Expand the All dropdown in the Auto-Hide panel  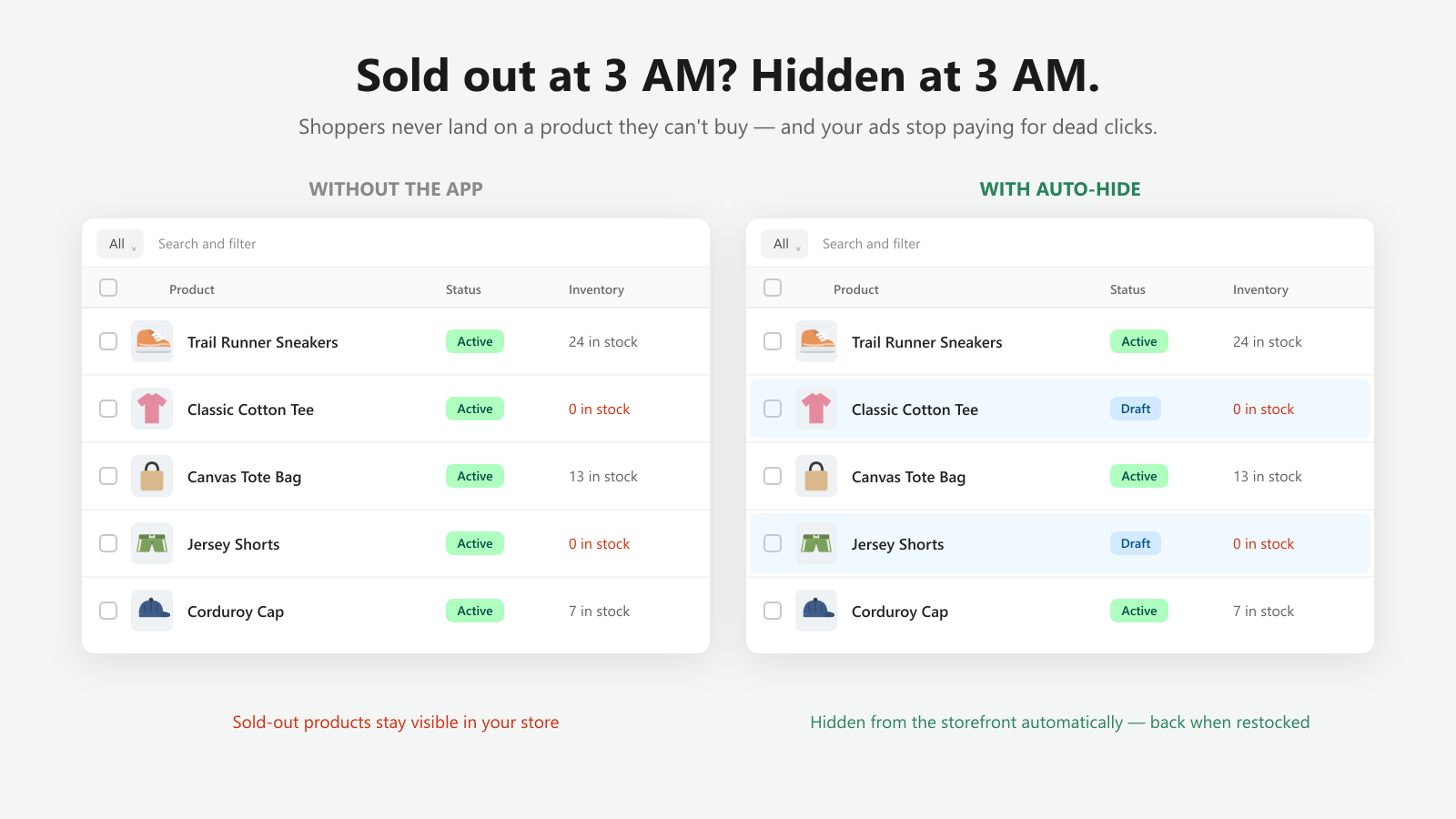click(x=784, y=244)
